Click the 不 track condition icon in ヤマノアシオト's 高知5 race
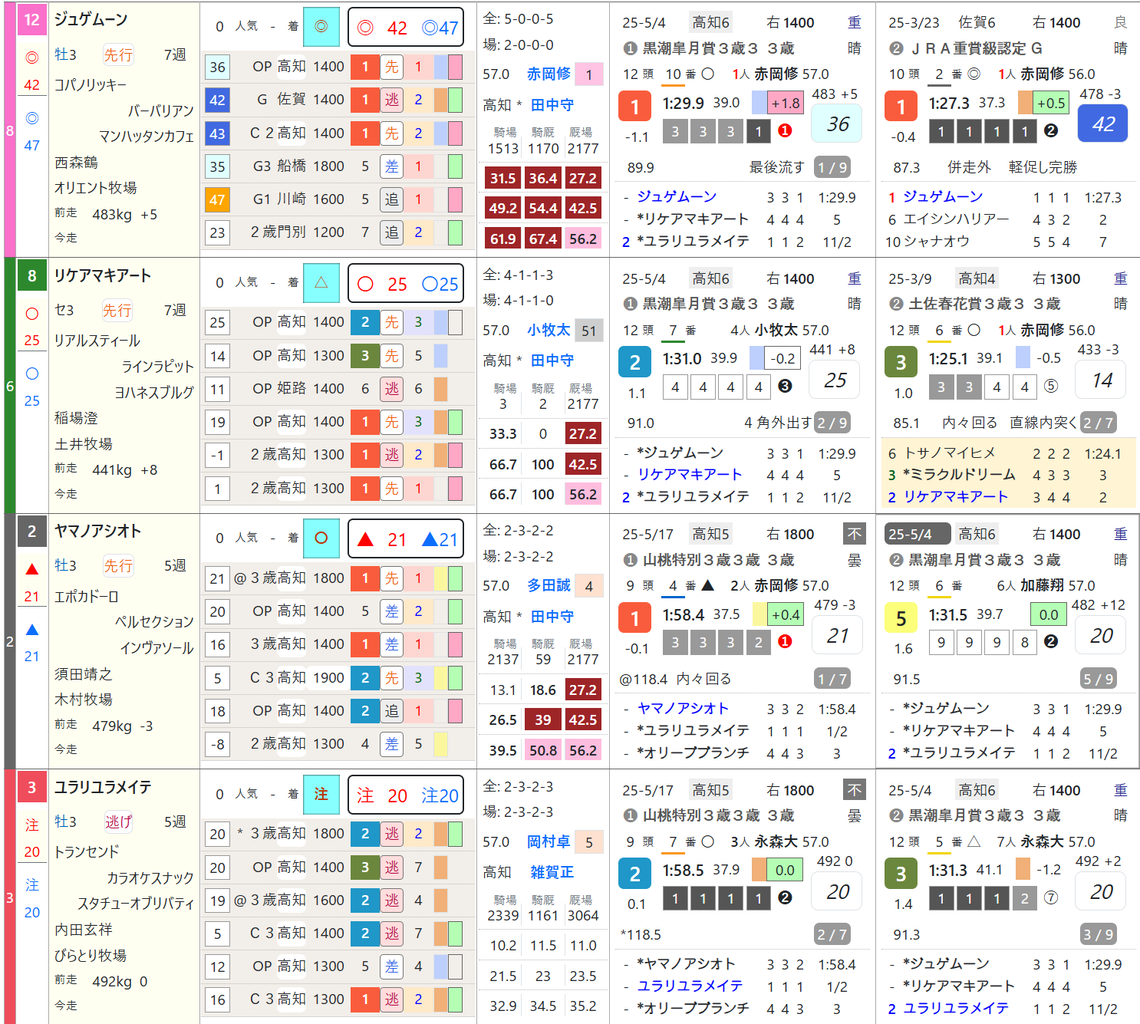The width and height of the screenshot is (1140, 1024). click(854, 534)
